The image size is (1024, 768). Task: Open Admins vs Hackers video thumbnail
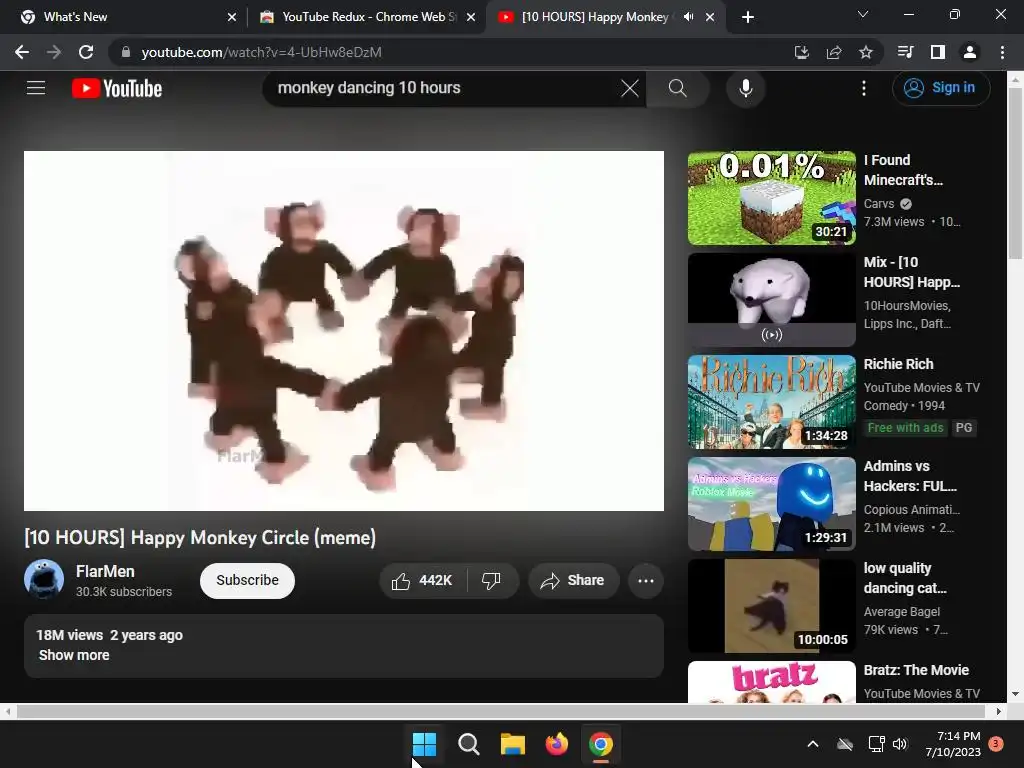pos(771,504)
